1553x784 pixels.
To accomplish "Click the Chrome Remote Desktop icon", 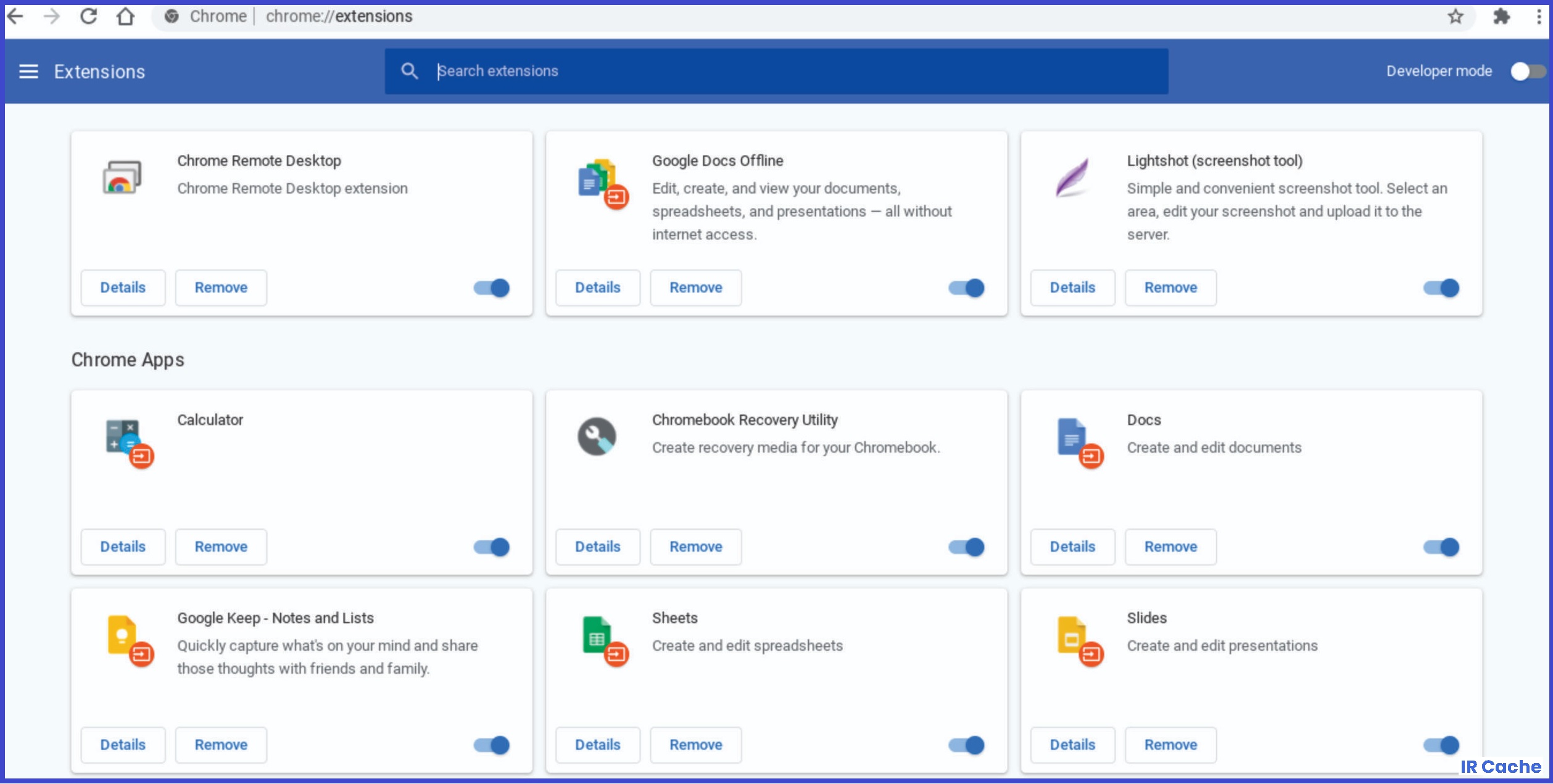I will click(122, 178).
